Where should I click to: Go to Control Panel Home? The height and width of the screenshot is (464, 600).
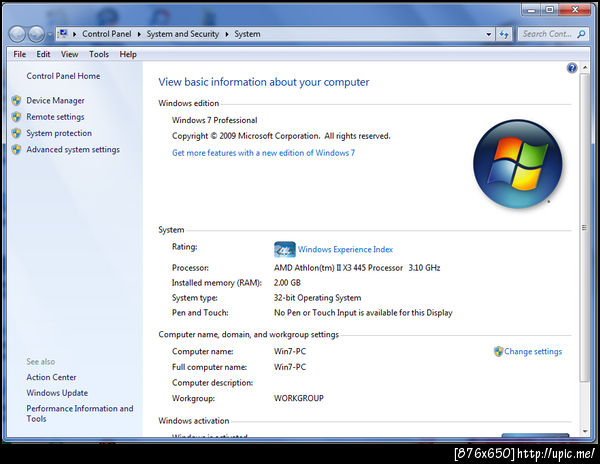click(63, 76)
